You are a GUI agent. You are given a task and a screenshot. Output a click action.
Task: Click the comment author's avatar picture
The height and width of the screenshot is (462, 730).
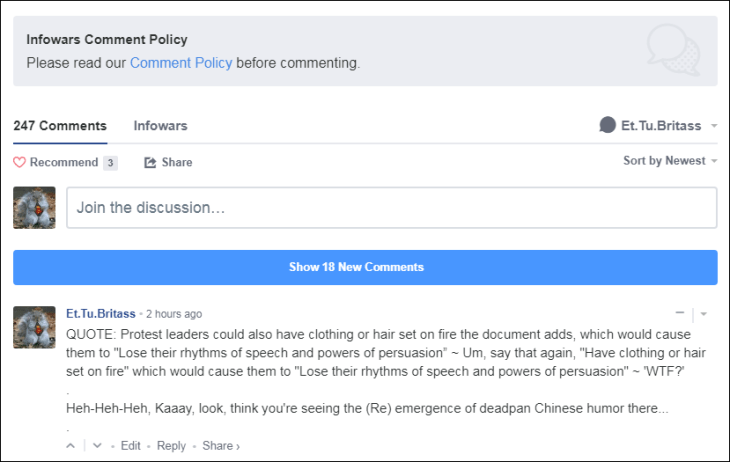click(34, 327)
